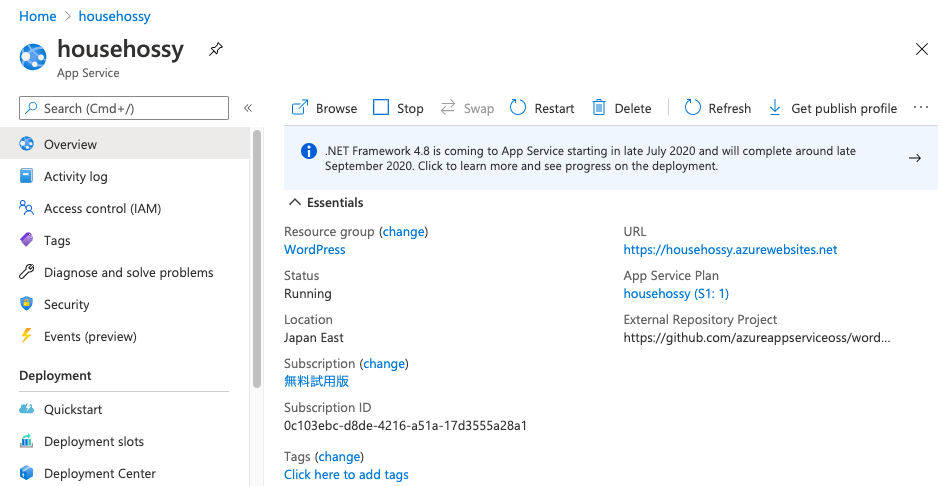
Task: Click the Swap arrows icon
Action: pyautogui.click(x=448, y=108)
